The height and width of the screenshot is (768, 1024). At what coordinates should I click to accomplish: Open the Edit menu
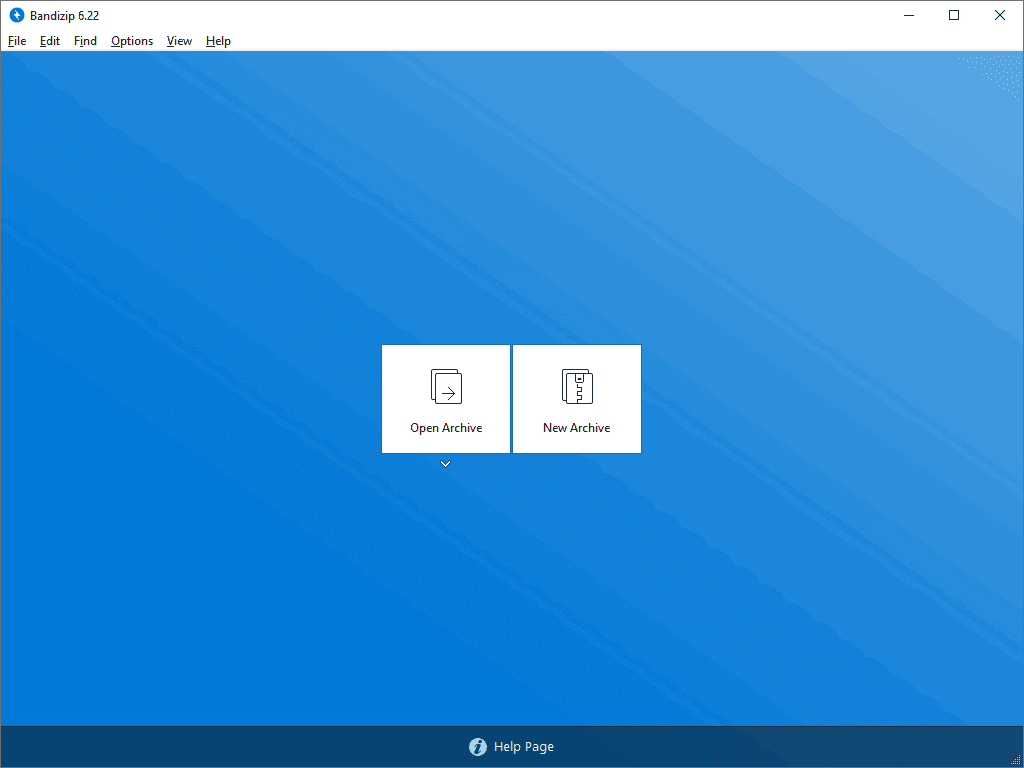(x=50, y=41)
